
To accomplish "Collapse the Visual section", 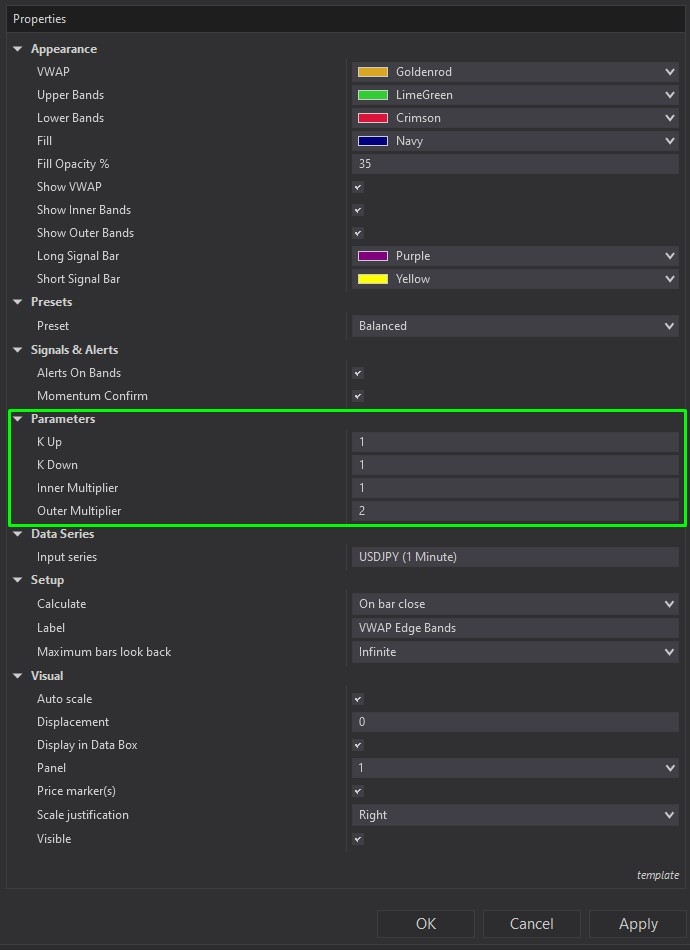I will (x=18, y=676).
